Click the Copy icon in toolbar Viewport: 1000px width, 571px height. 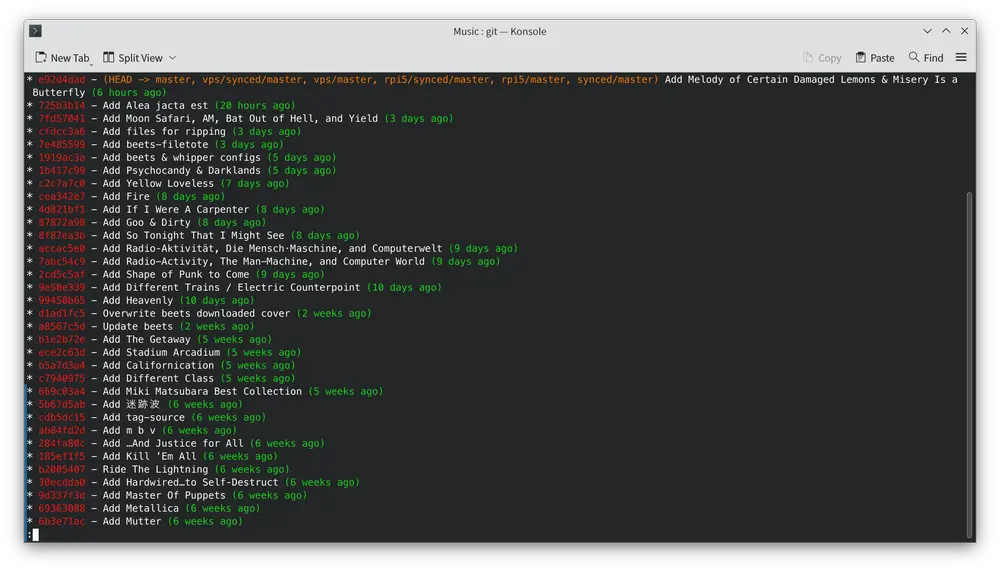tap(808, 58)
